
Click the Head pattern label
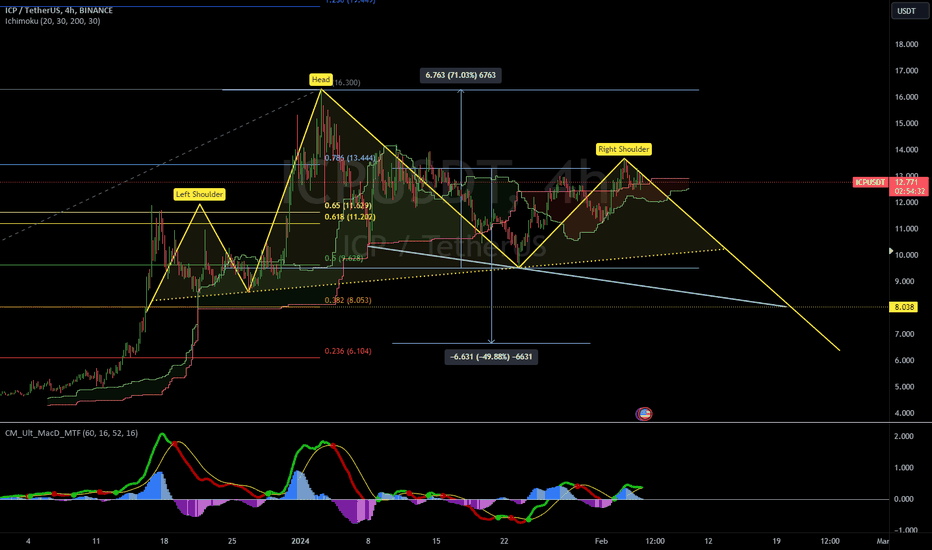tap(321, 79)
